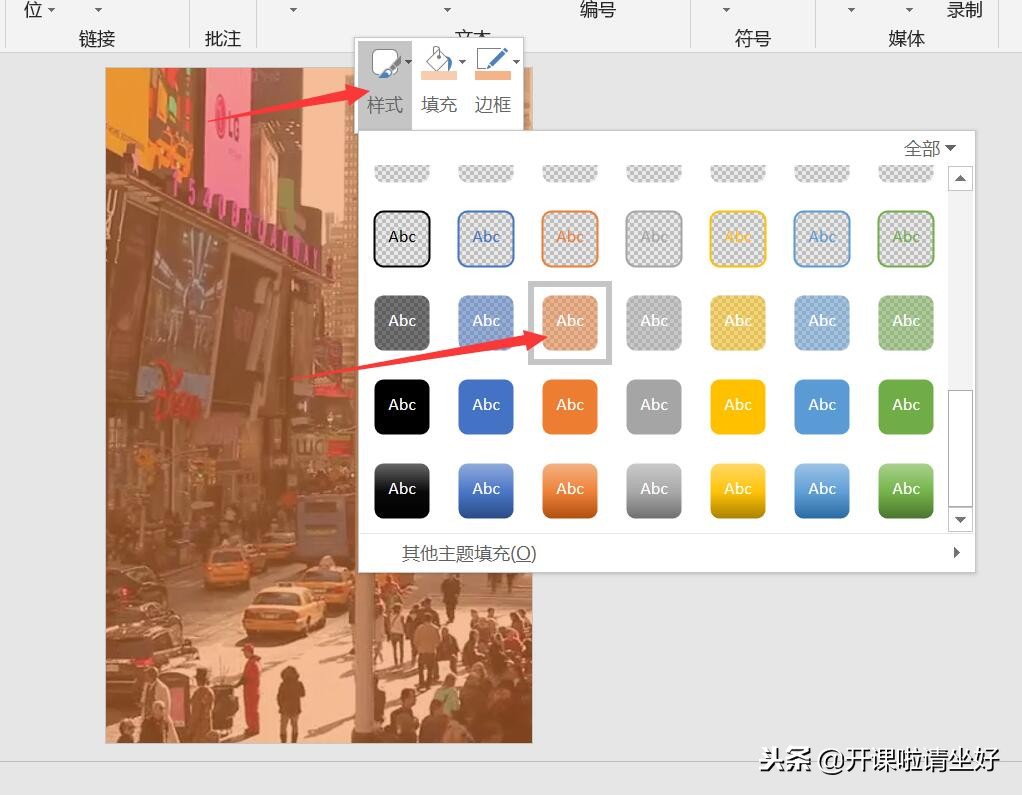Screen dimensions: 1022x795
Task: Select gray outline transparent Abc style
Action: [654, 238]
